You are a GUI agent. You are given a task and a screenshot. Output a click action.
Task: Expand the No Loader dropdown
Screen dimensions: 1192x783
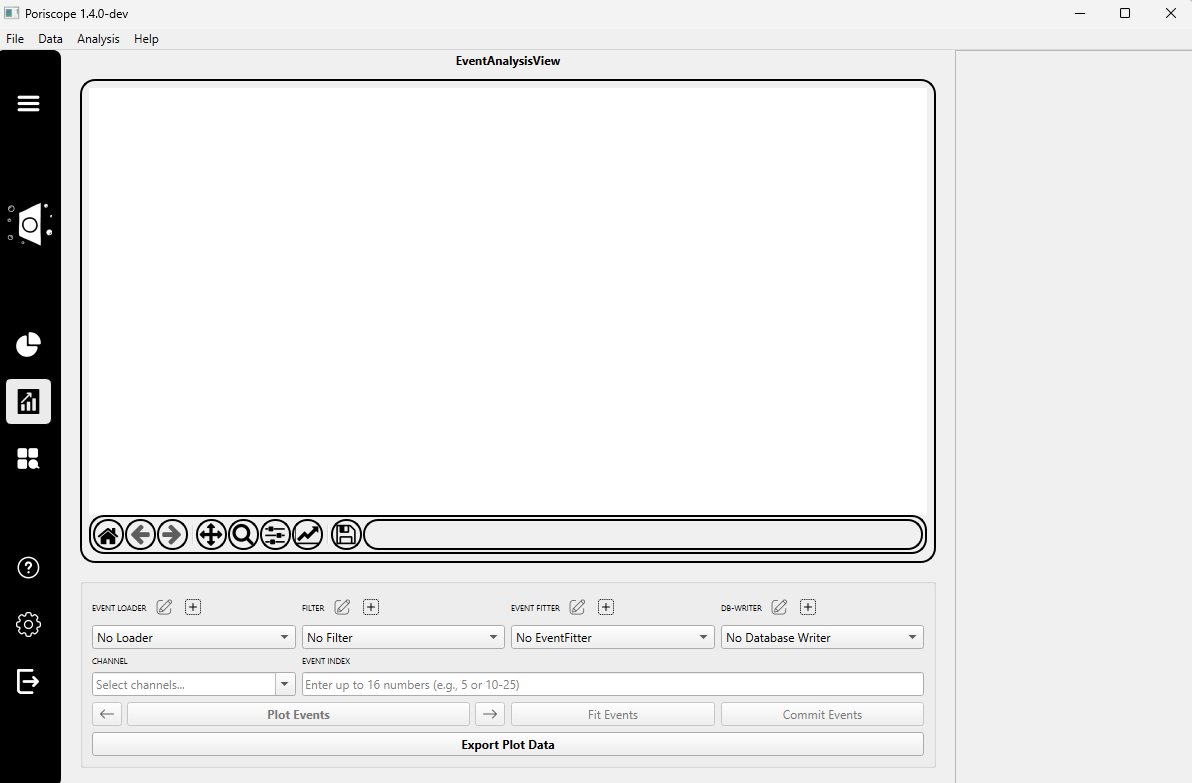(193, 637)
